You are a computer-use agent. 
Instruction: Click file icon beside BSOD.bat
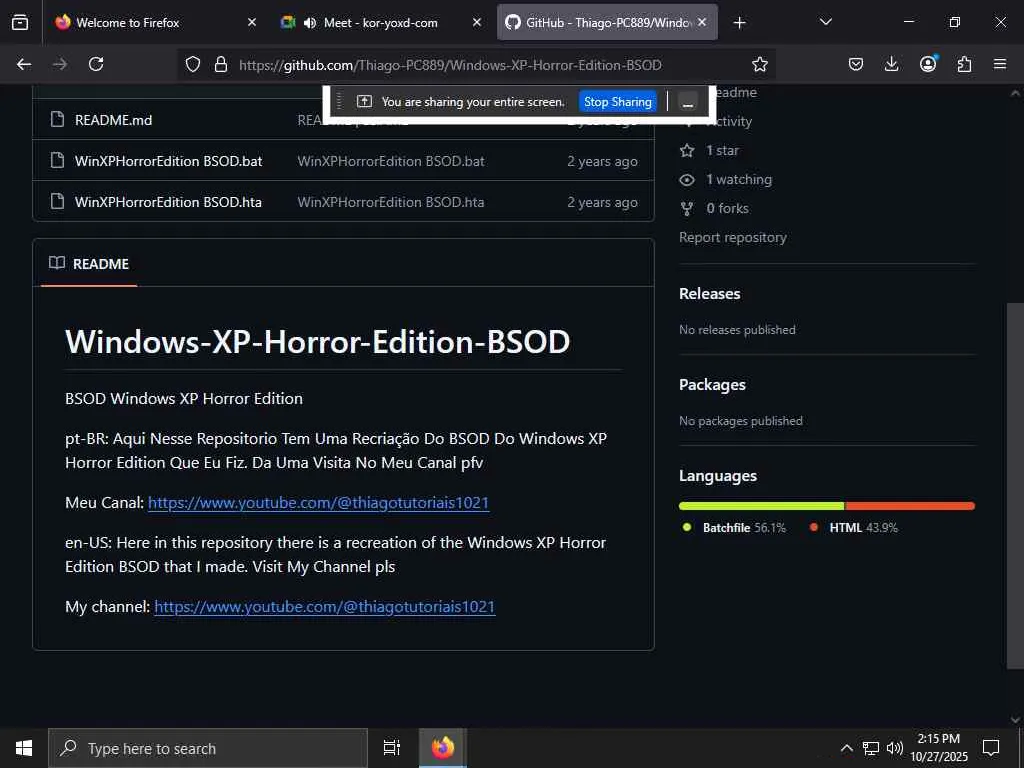[x=57, y=161]
